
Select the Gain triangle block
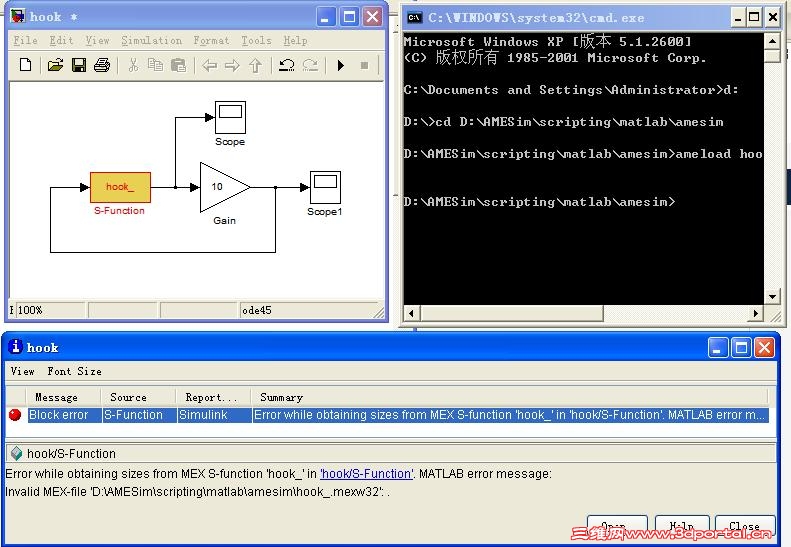pyautogui.click(x=224, y=187)
